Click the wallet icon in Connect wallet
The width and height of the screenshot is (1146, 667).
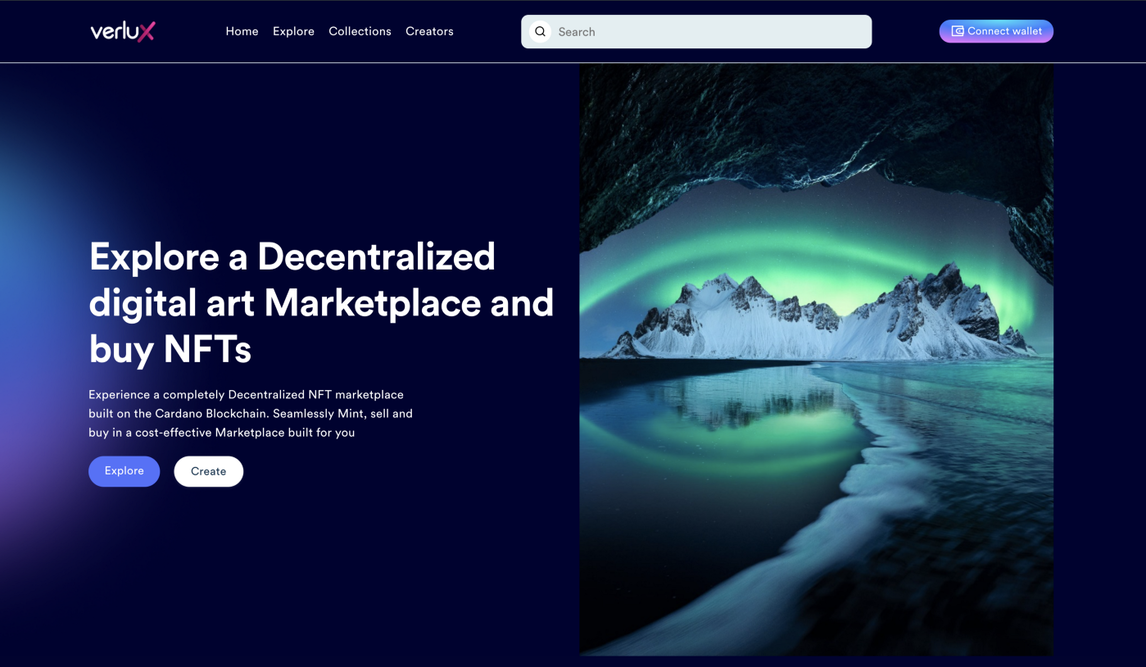point(957,31)
